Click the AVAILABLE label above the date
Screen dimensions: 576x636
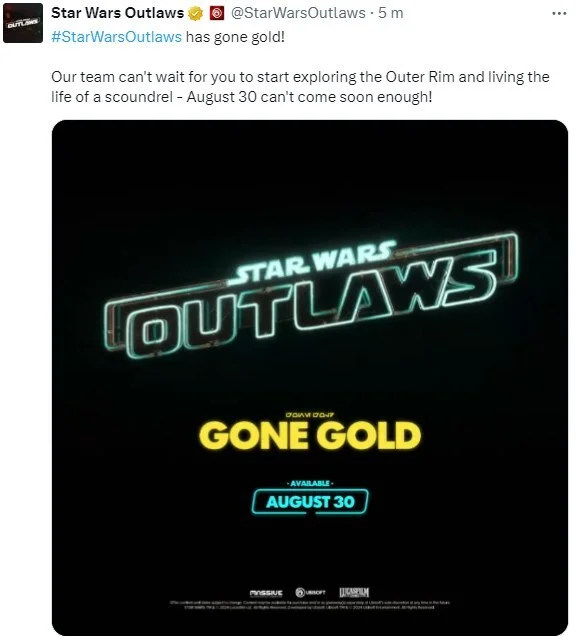click(x=310, y=483)
